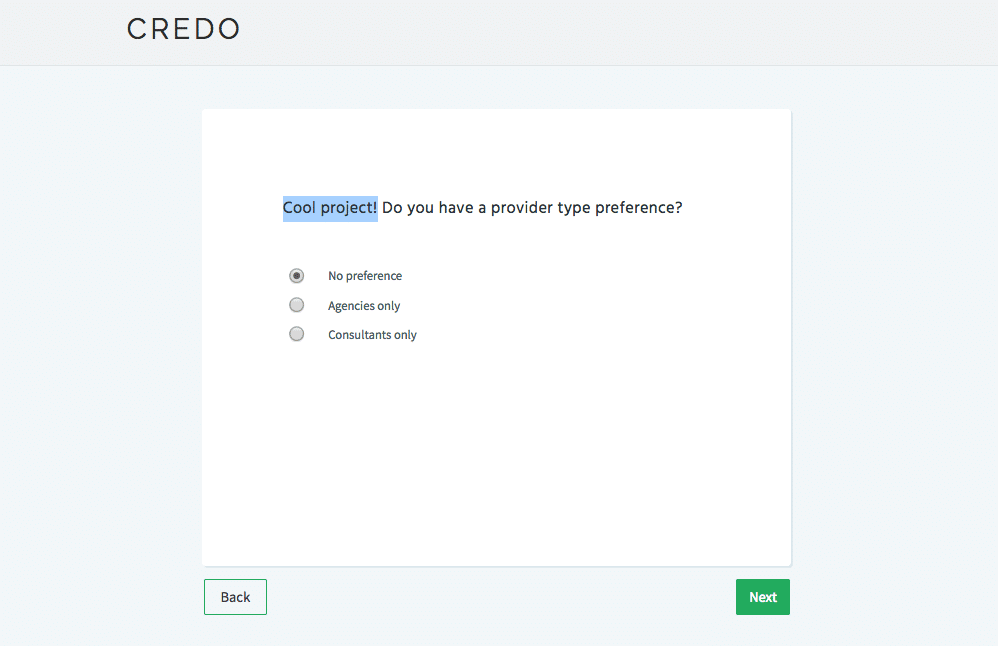The image size is (998, 646).
Task: Click the 'Consultants only' option label
Action: coord(372,335)
